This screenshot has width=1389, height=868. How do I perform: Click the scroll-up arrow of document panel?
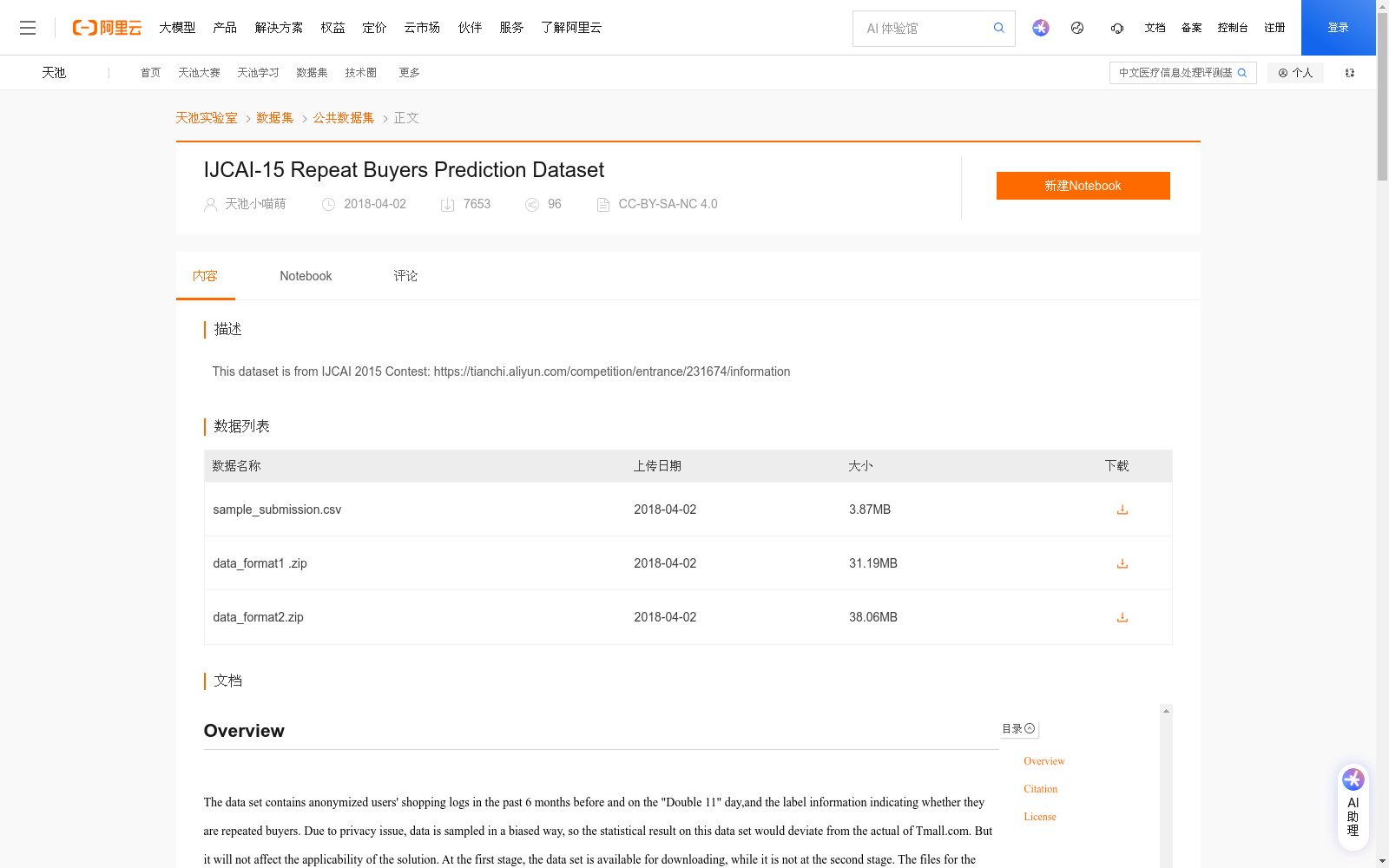click(x=1166, y=711)
